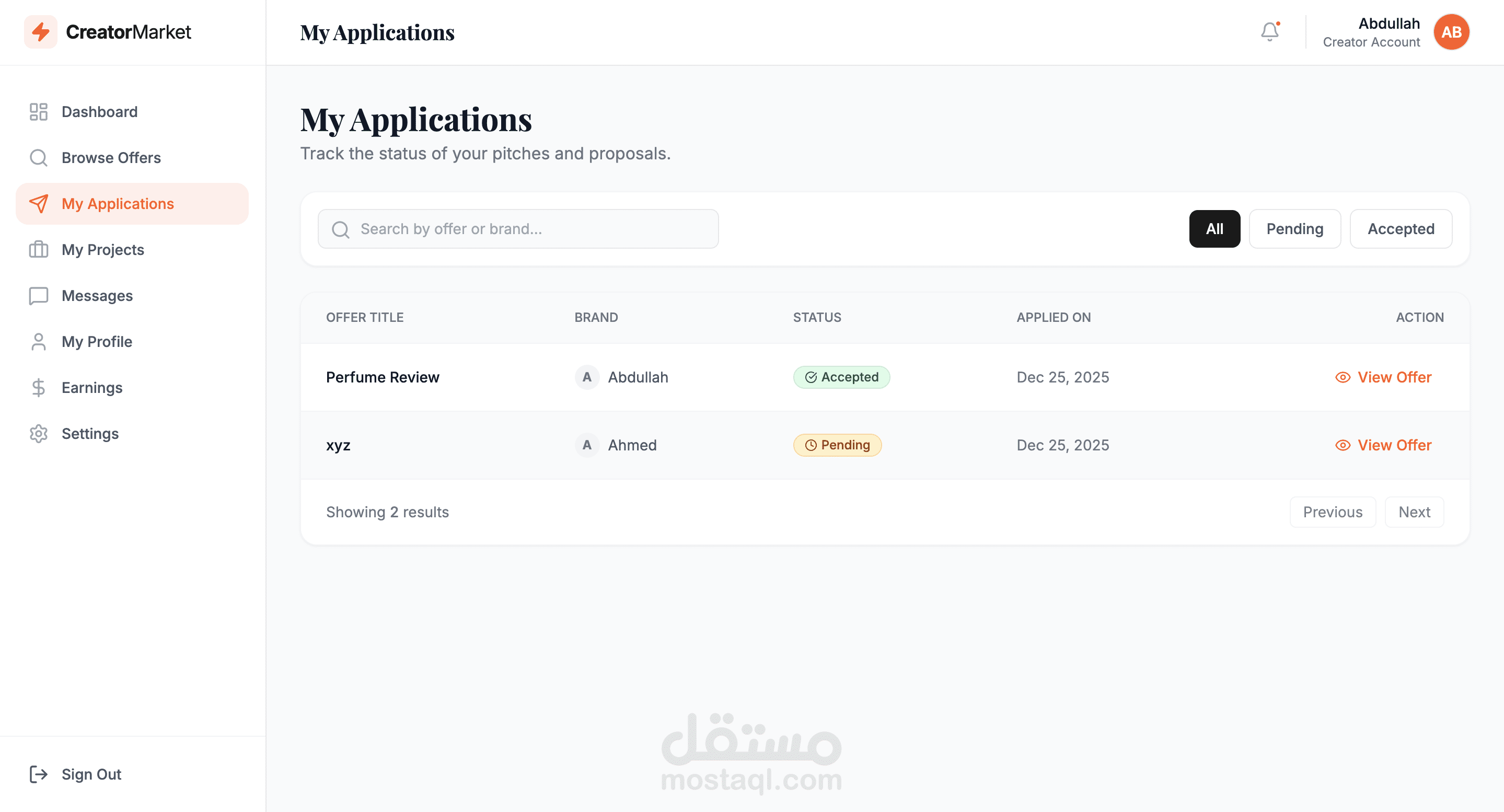Viewport: 1504px width, 812px height.
Task: Open Browse Offers in sidebar
Action: pyautogui.click(x=111, y=158)
